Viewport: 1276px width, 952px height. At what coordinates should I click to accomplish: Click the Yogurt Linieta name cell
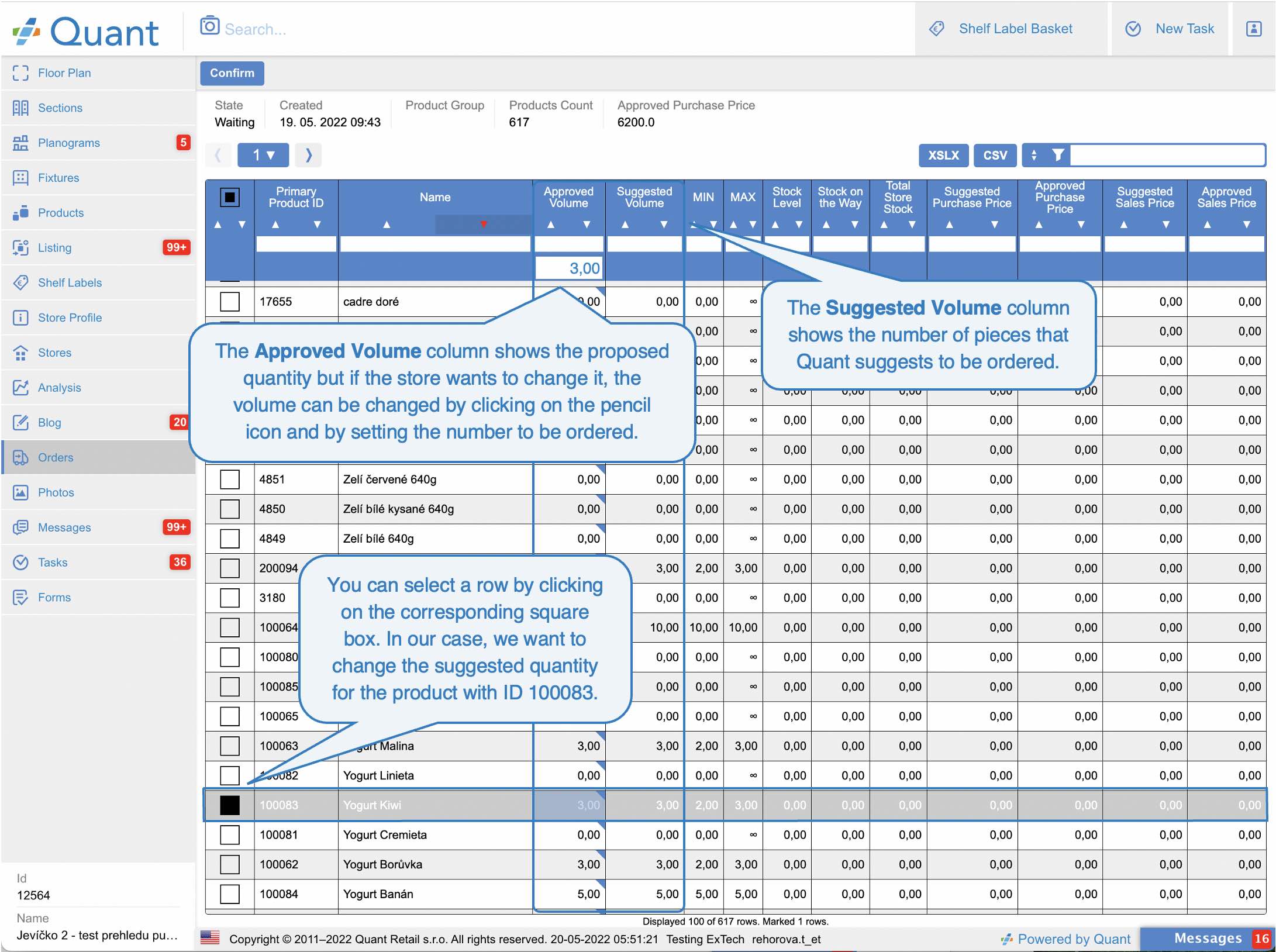click(x=435, y=776)
